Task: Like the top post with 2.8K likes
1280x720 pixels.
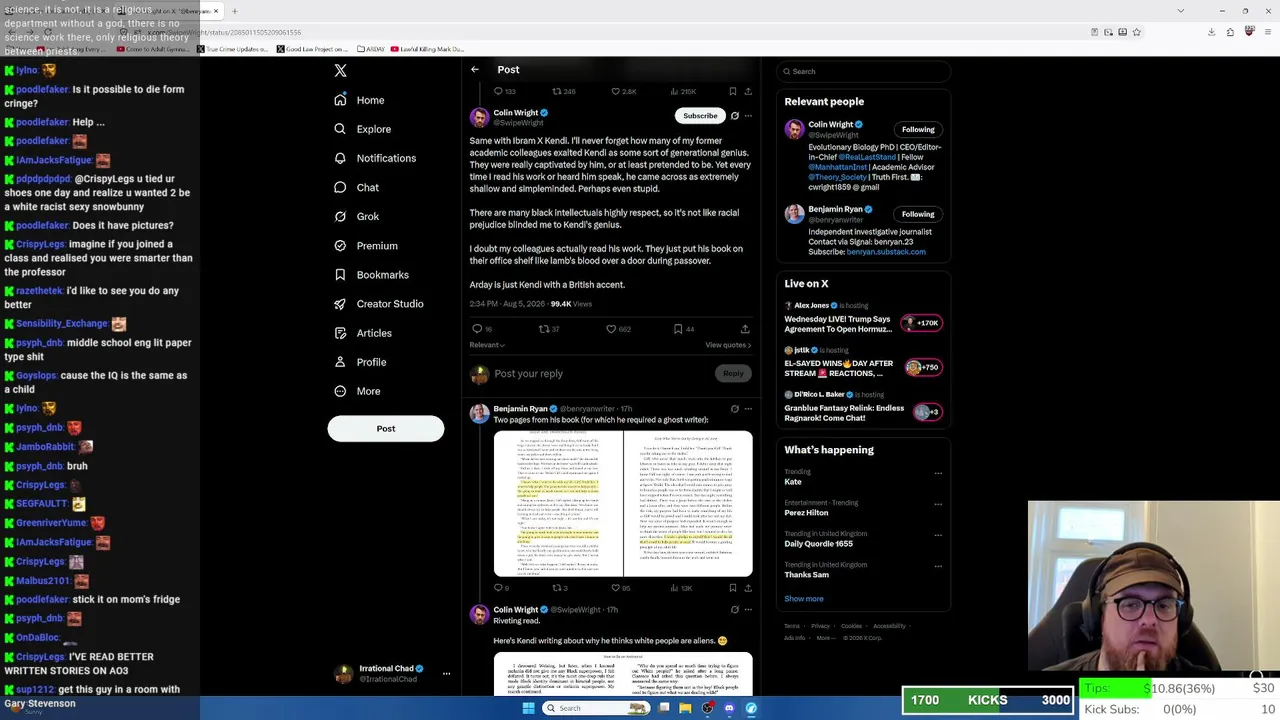Action: coord(615,91)
